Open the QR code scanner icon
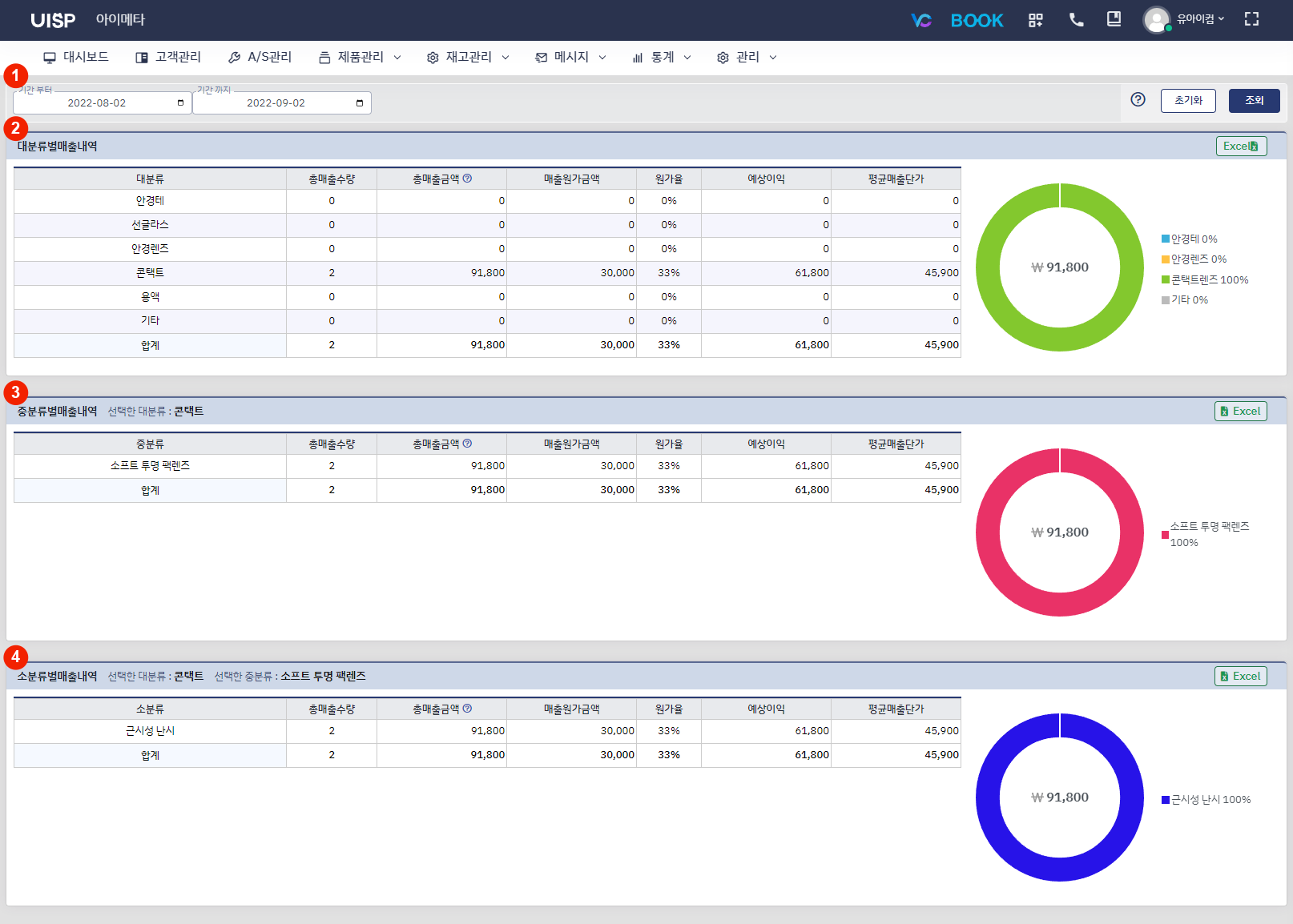 click(1036, 20)
